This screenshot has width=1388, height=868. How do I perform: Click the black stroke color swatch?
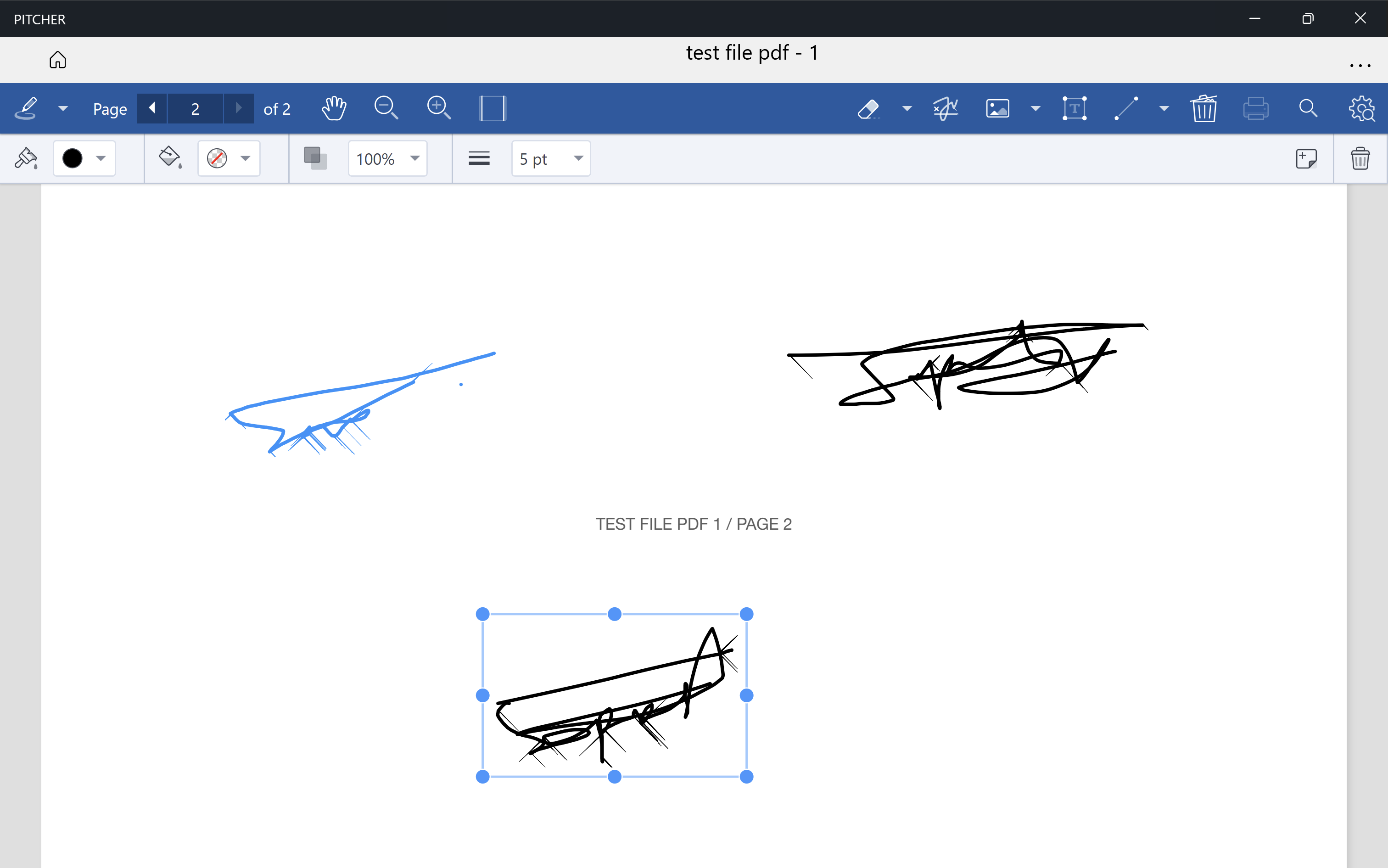coord(73,158)
